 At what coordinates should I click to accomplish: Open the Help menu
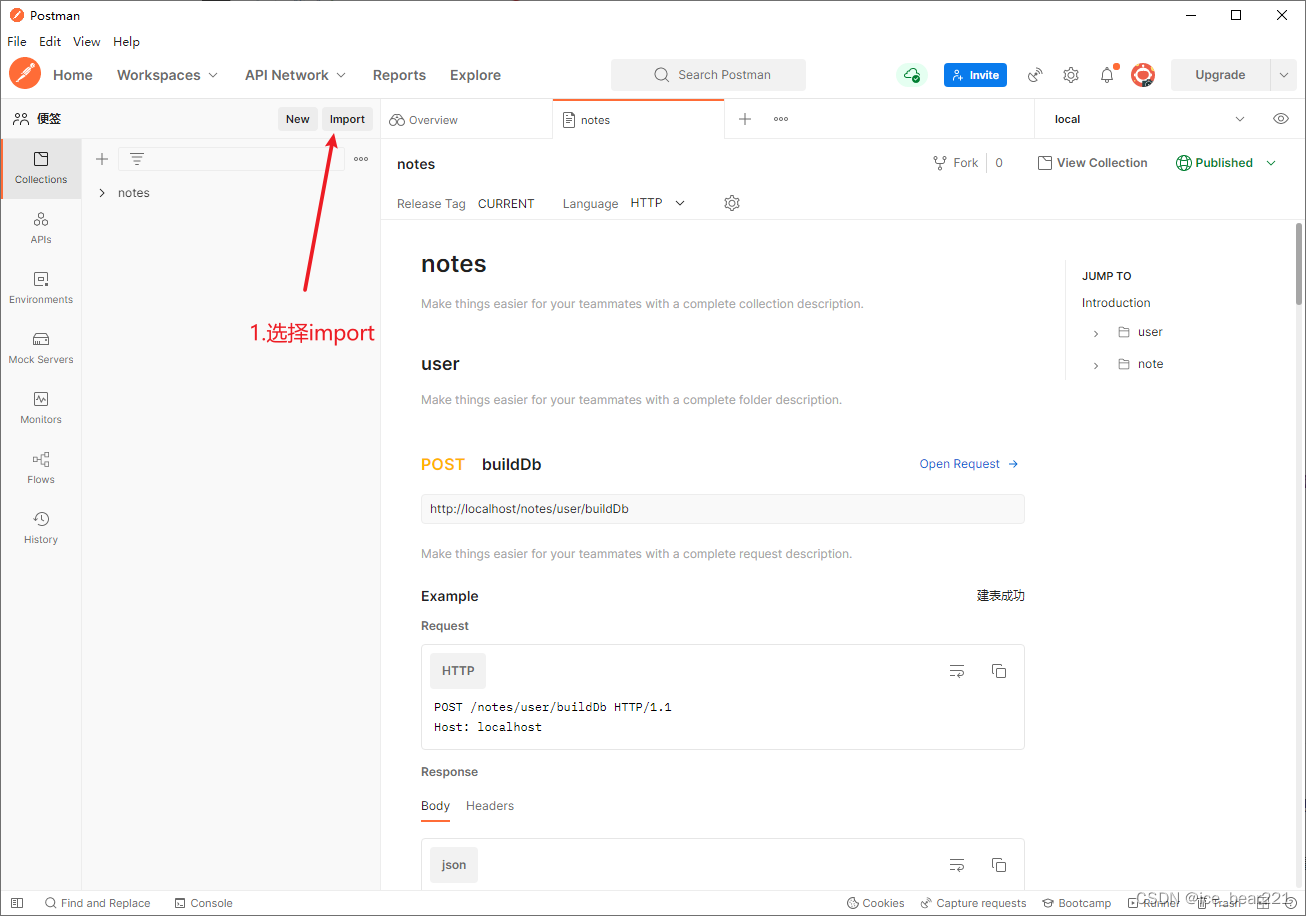(126, 42)
